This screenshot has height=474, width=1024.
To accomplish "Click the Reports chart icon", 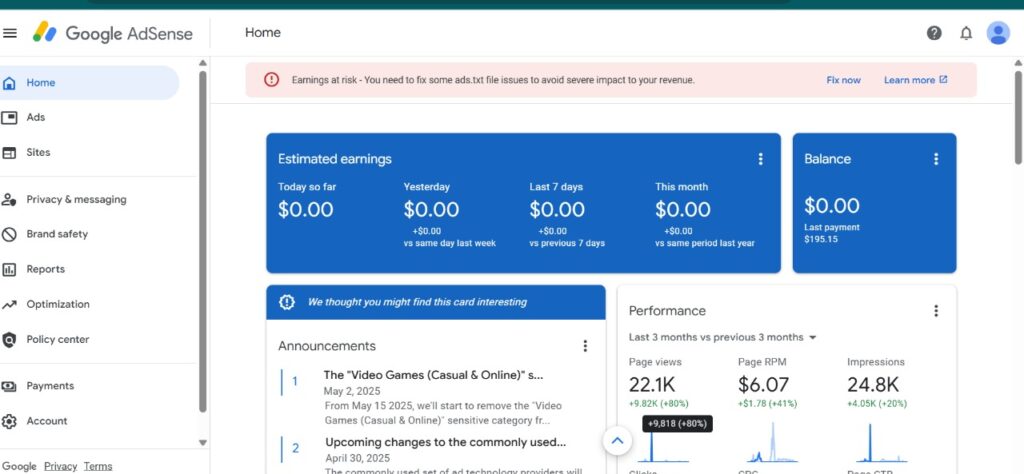I will click(x=9, y=269).
